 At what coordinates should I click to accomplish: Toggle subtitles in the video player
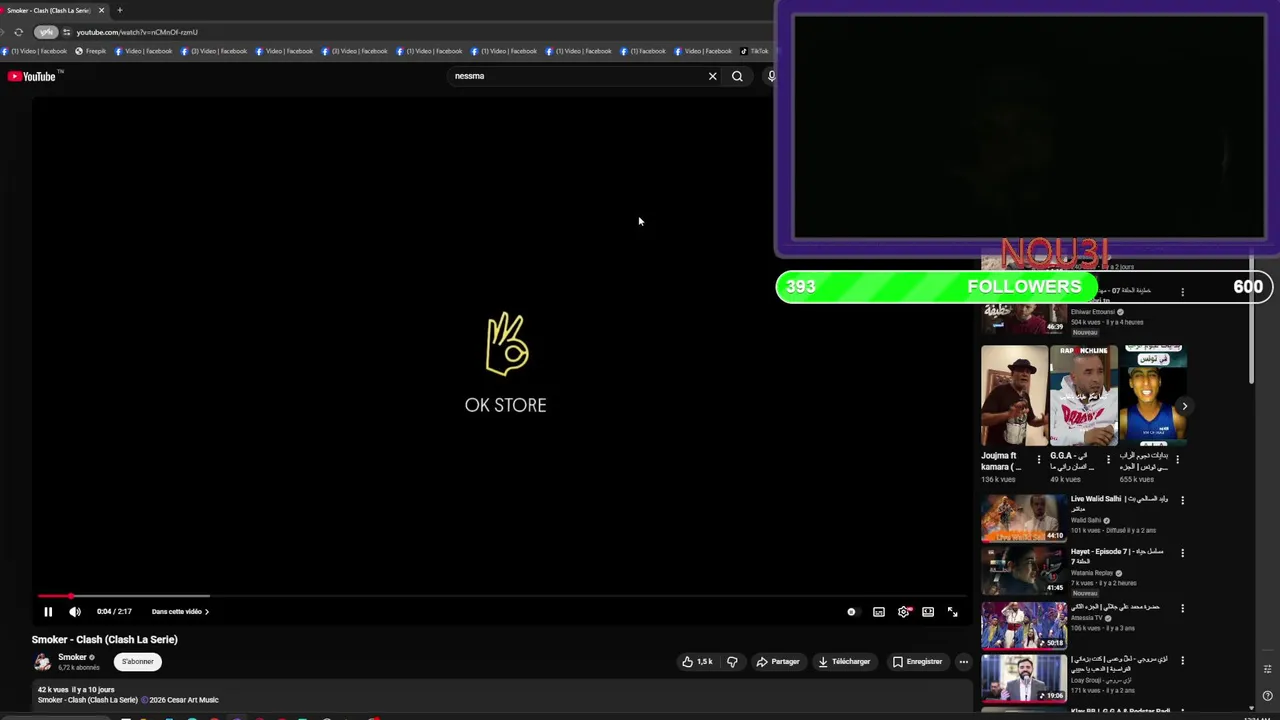click(879, 612)
